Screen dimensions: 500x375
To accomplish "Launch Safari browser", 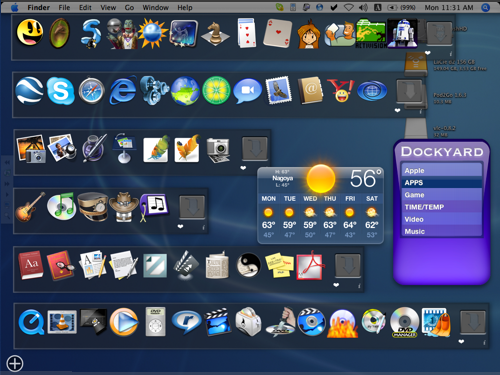I will tap(92, 91).
